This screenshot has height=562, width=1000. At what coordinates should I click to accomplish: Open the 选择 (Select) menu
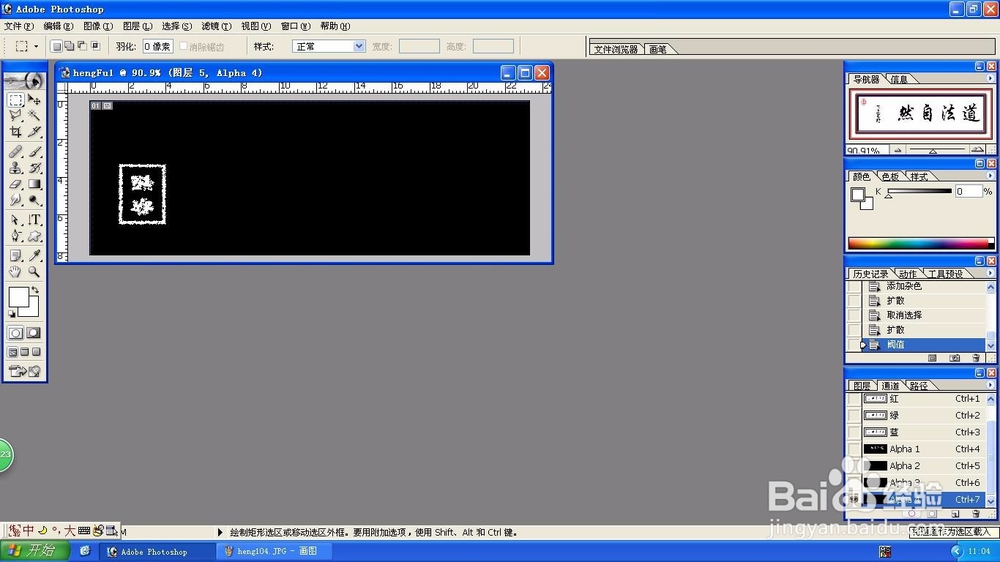click(x=176, y=26)
